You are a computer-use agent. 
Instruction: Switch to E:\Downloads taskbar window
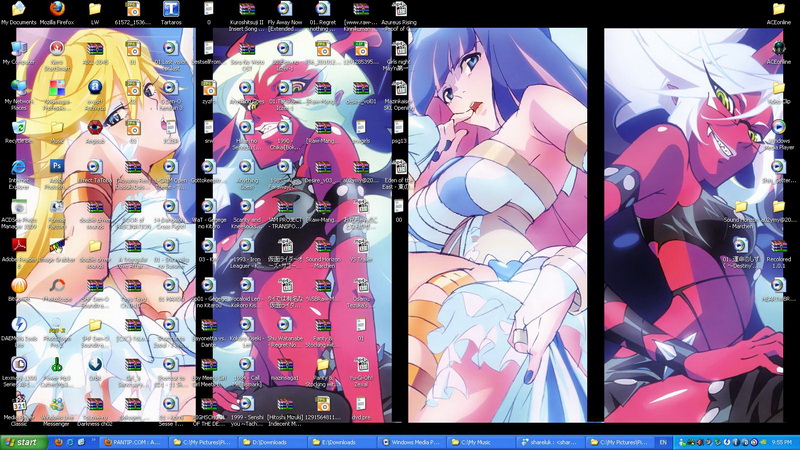(x=340, y=442)
